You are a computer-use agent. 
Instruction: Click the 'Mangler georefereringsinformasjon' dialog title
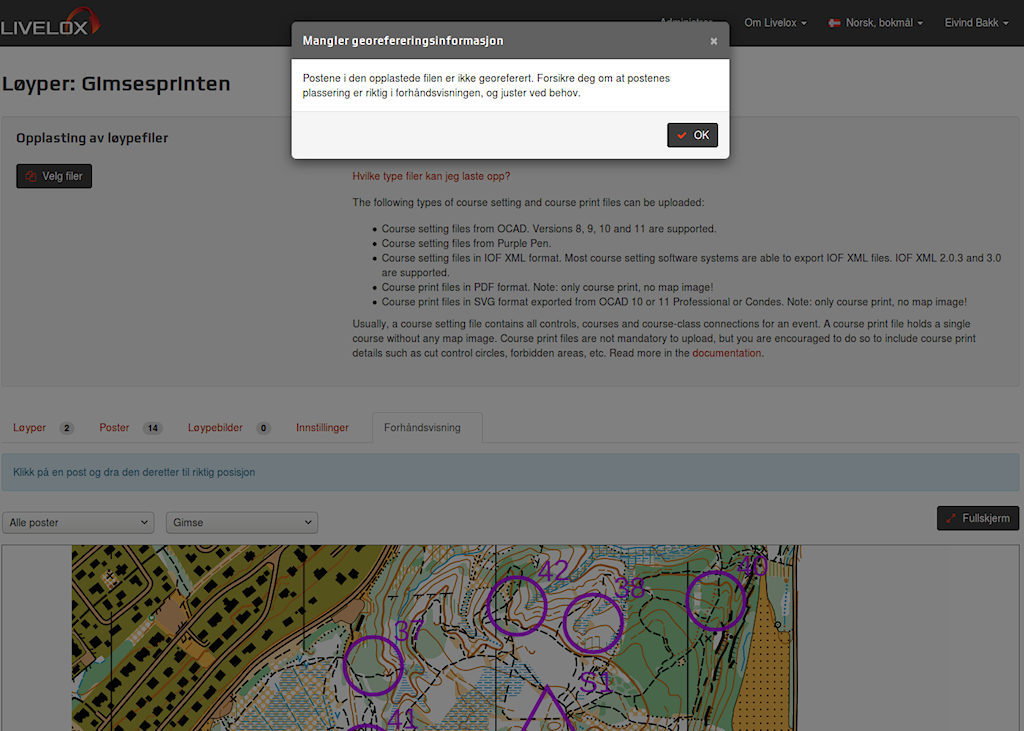point(403,41)
